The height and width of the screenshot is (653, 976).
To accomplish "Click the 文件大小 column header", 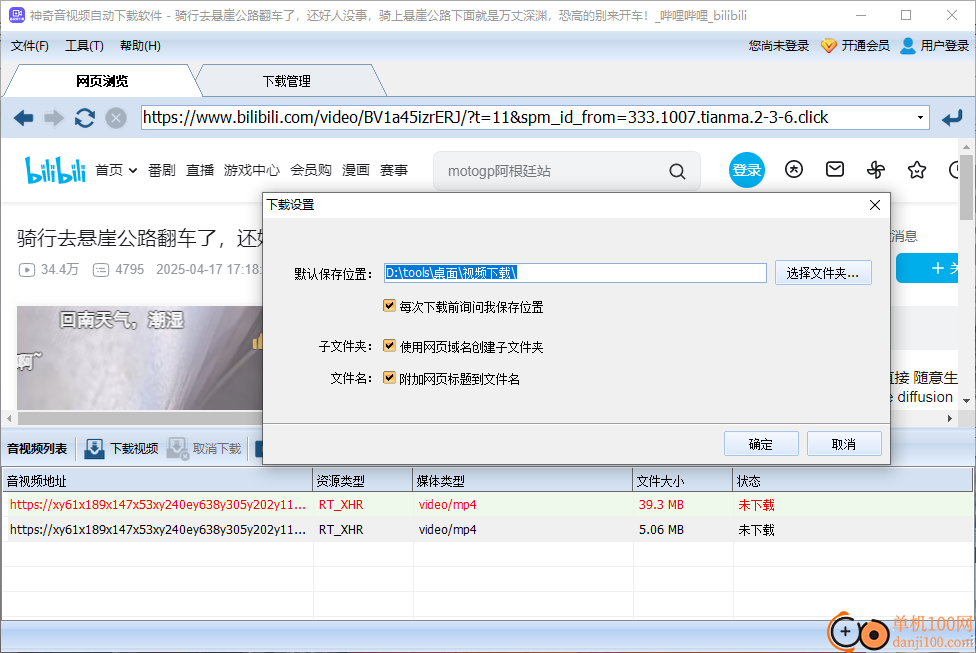I will tap(683, 481).
